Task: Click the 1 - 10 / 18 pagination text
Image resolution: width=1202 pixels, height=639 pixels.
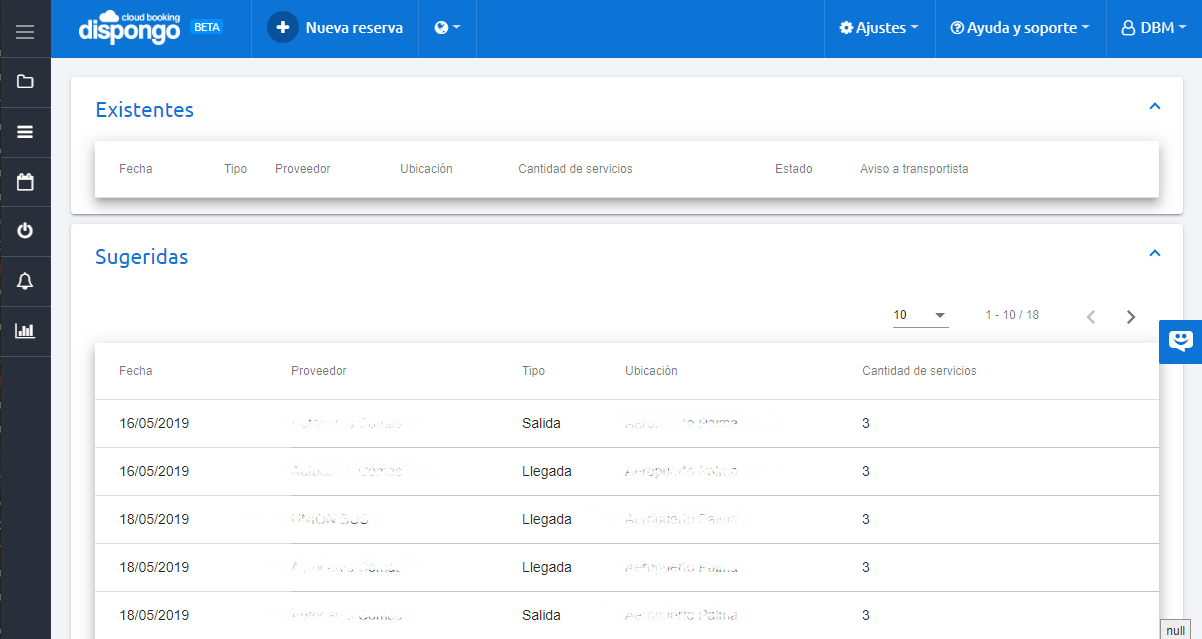Action: [1012, 315]
